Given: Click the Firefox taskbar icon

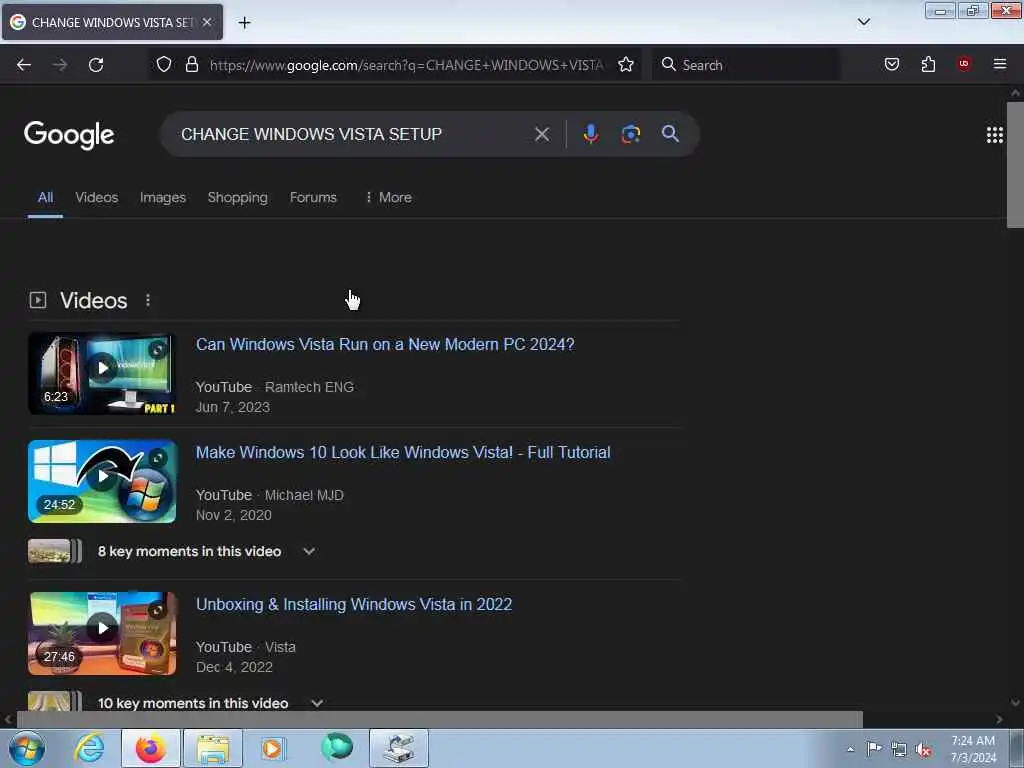Looking at the screenshot, I should pos(151,748).
